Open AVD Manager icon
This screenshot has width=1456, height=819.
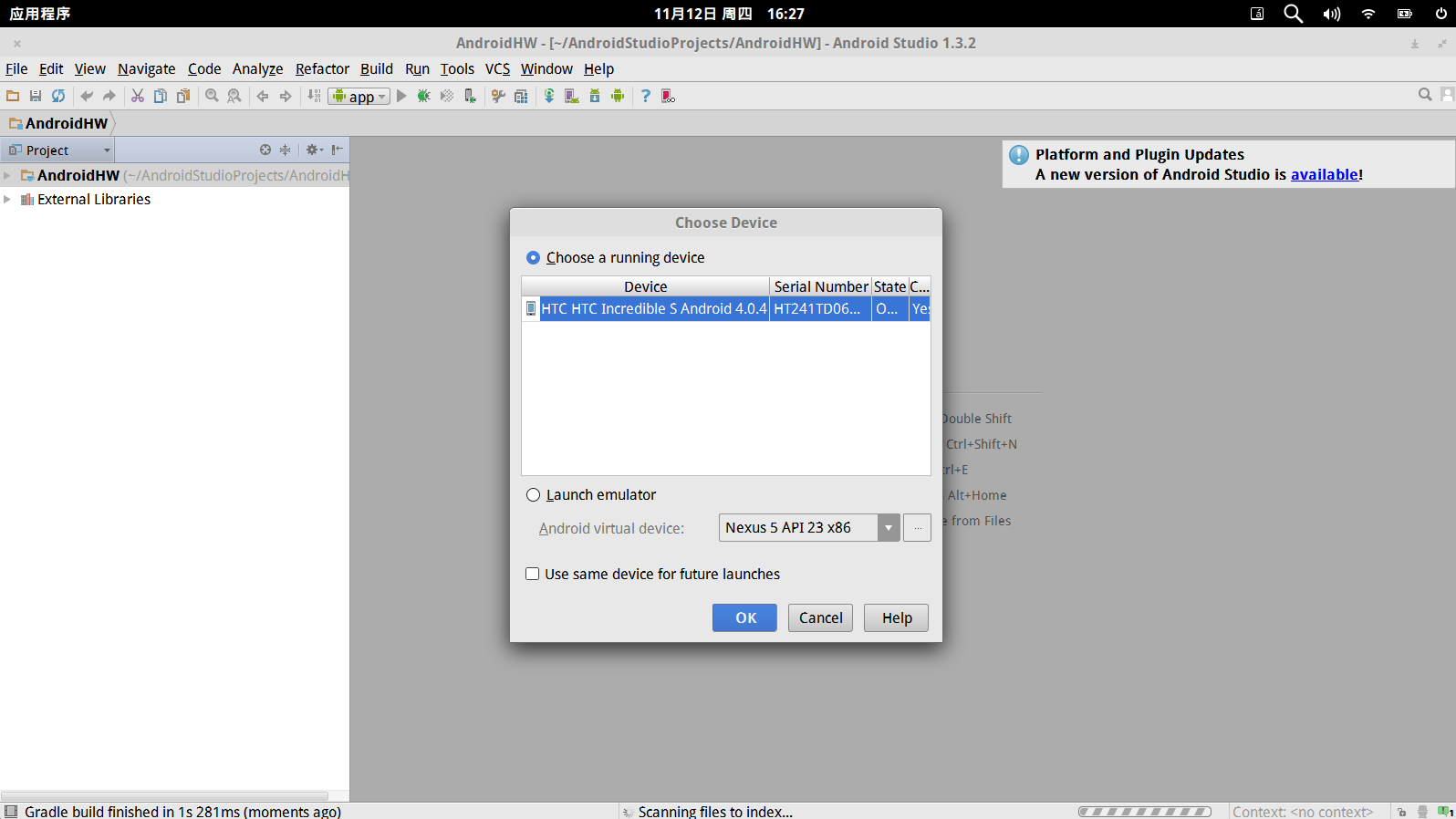572,96
